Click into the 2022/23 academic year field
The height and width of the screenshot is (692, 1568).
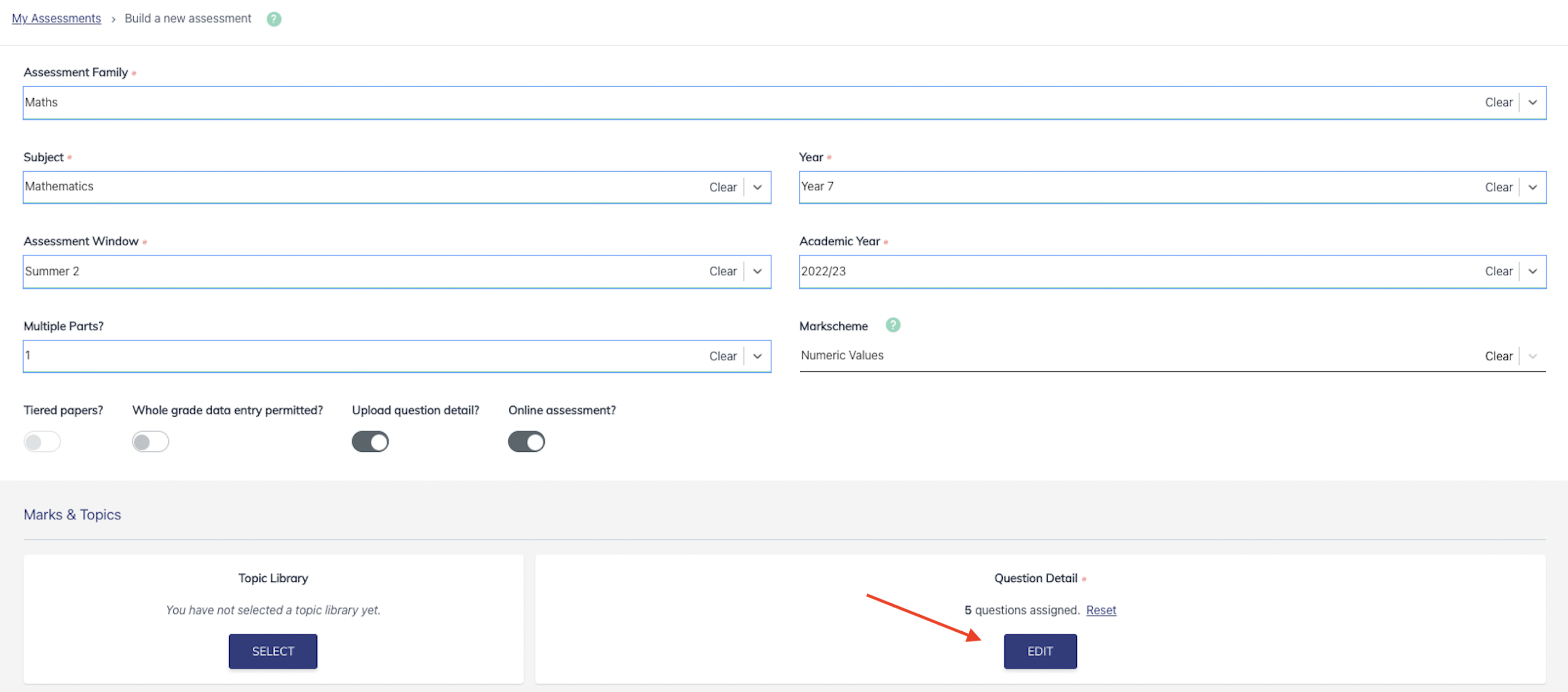click(1172, 271)
